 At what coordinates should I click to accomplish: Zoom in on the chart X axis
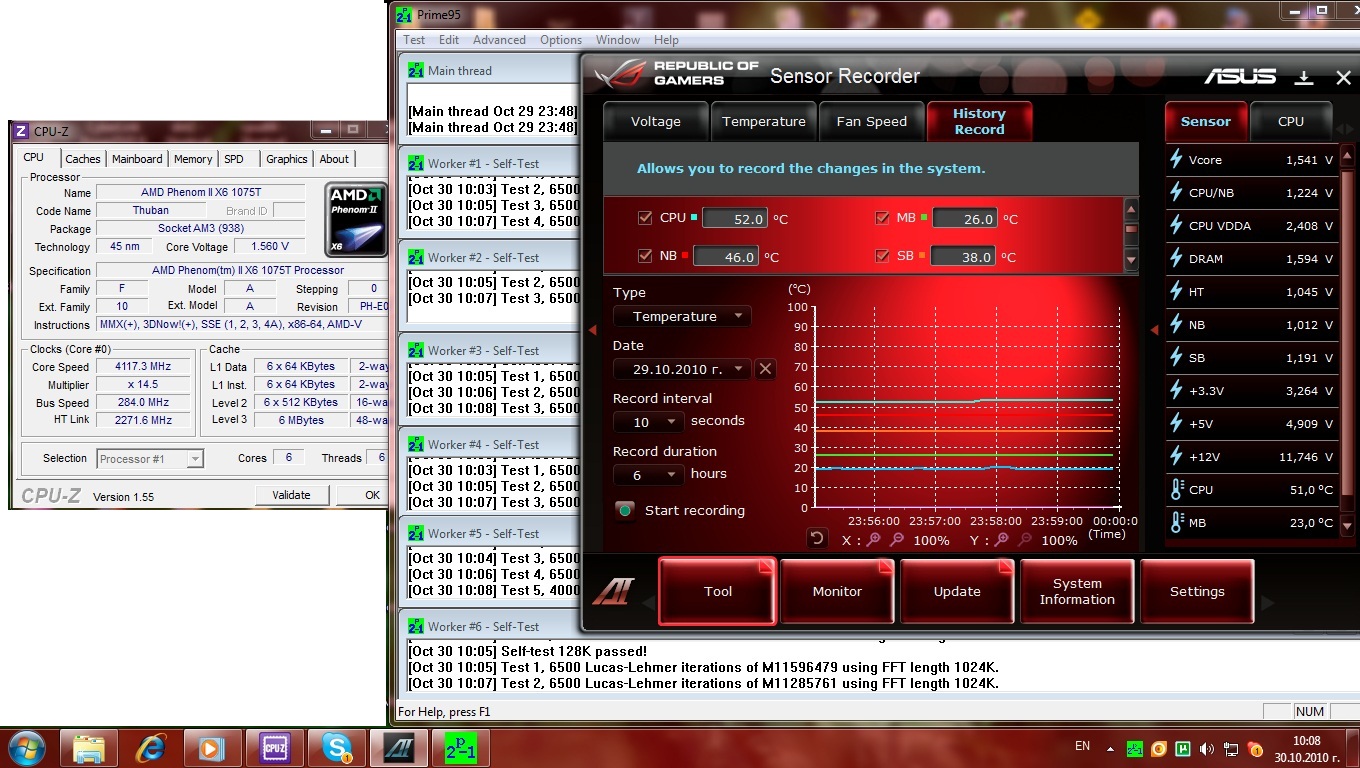pos(874,540)
